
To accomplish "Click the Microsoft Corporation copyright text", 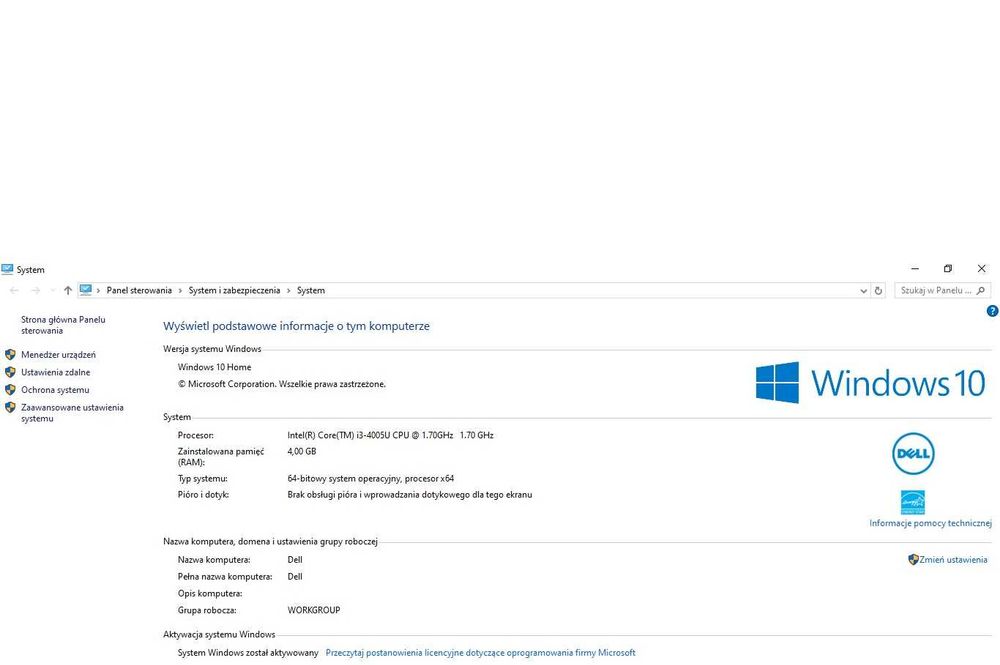I will (x=282, y=384).
